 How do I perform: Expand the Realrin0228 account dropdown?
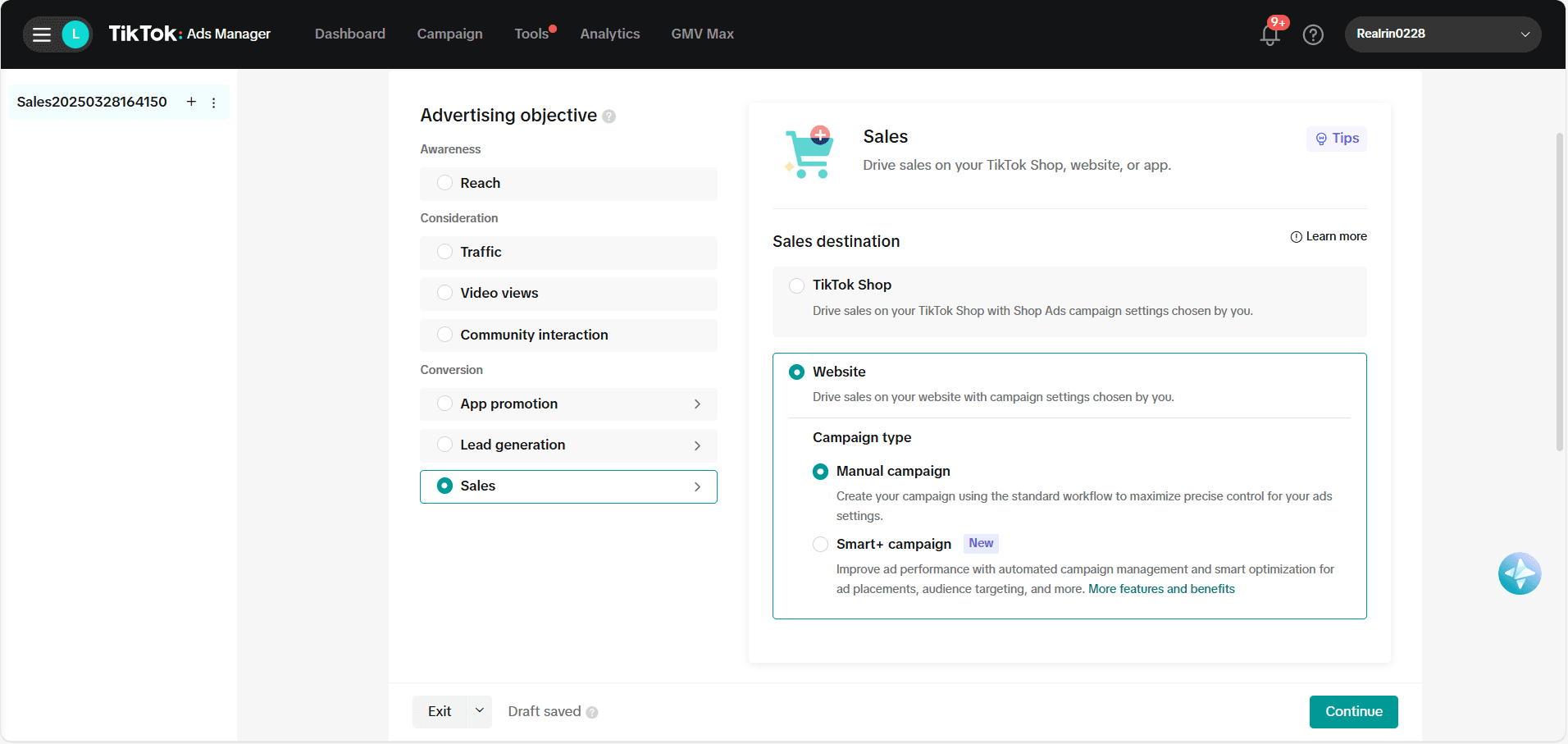(x=1525, y=34)
